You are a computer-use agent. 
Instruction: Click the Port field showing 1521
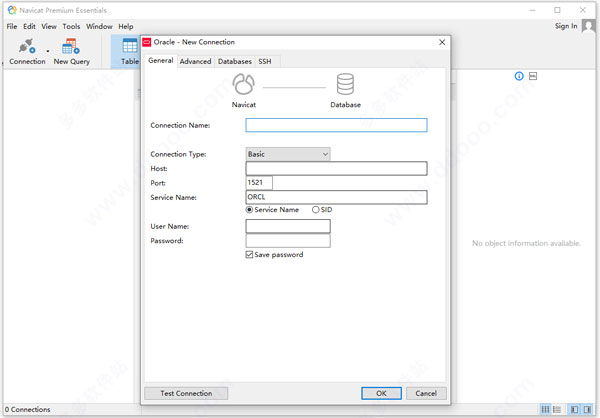[x=259, y=183]
